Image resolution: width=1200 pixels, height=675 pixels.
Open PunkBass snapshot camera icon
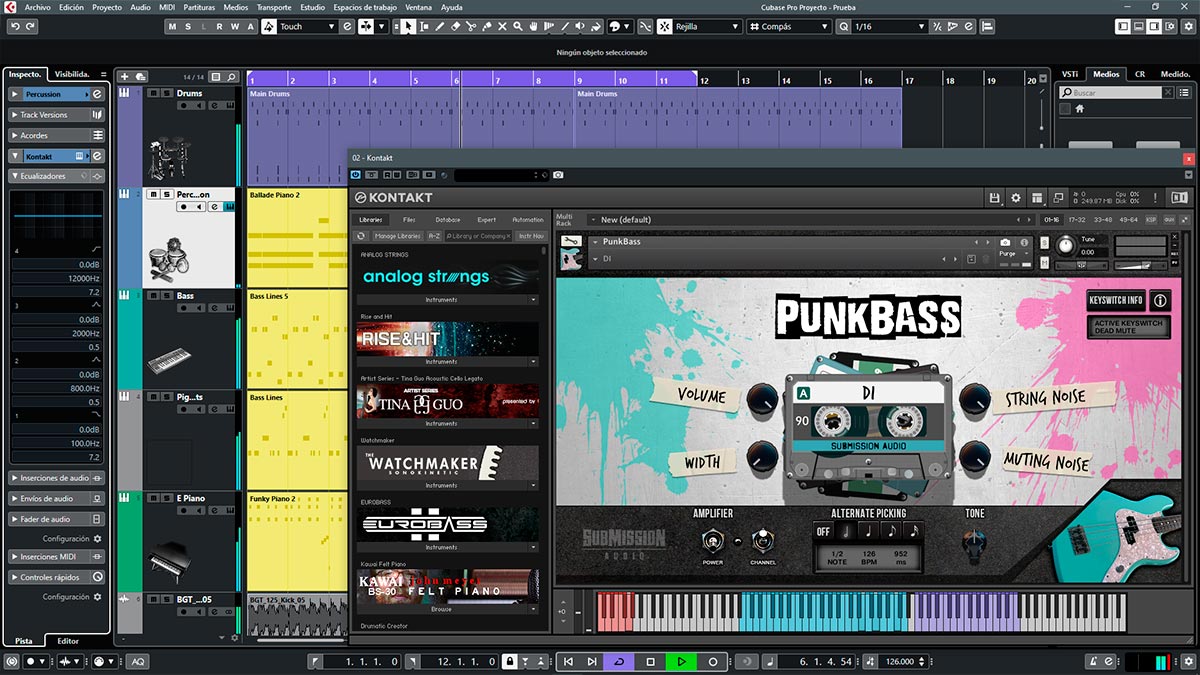click(1005, 242)
